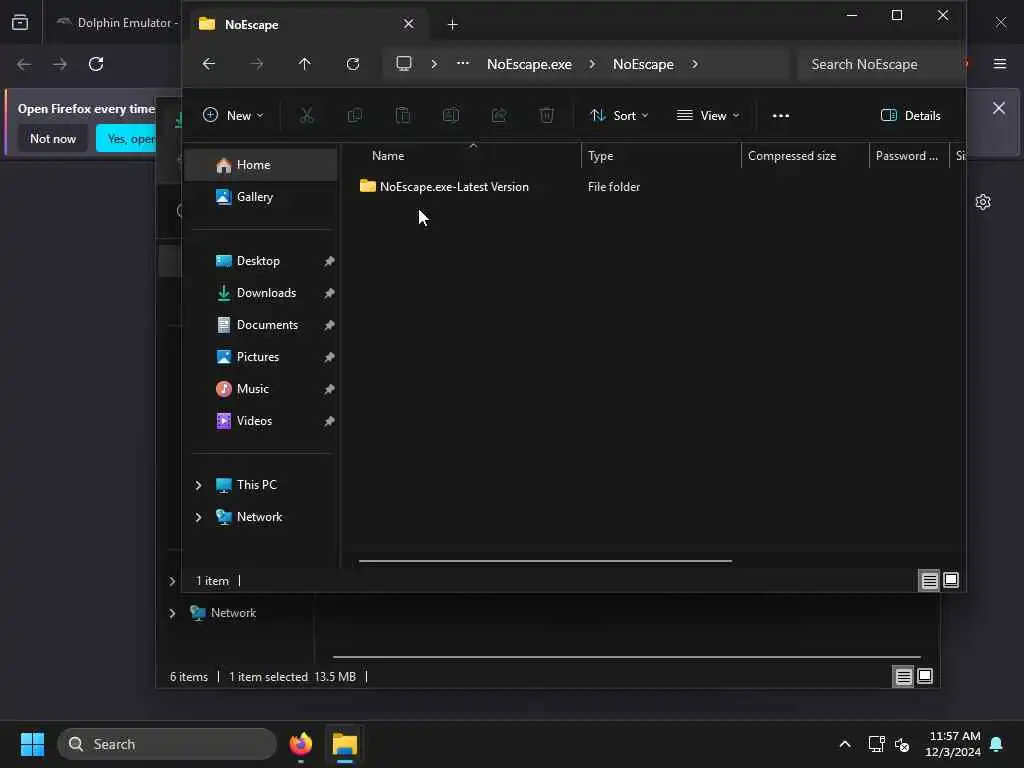Click the Back arrow in NoEscape Explorer window
Image resolution: width=1024 pixels, height=768 pixels.
(x=208, y=64)
